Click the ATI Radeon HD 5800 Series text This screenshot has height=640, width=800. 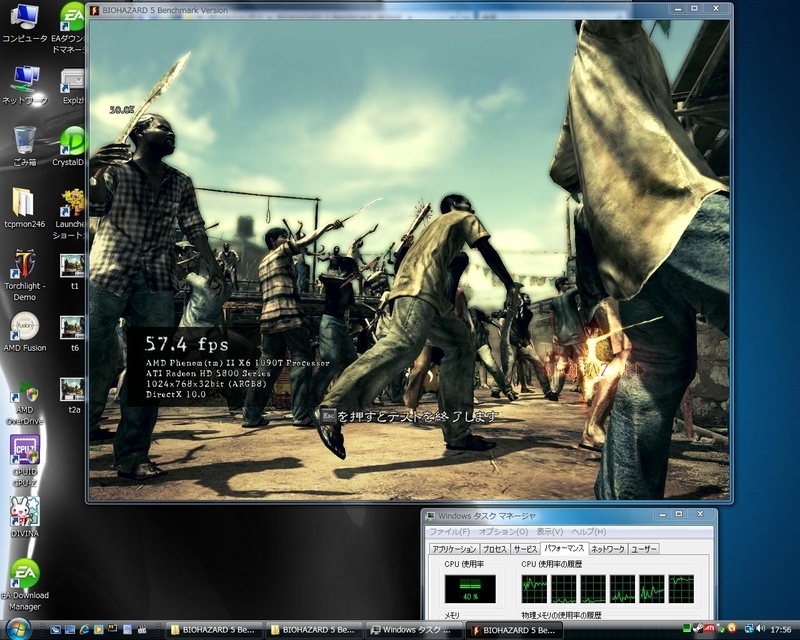click(x=208, y=374)
